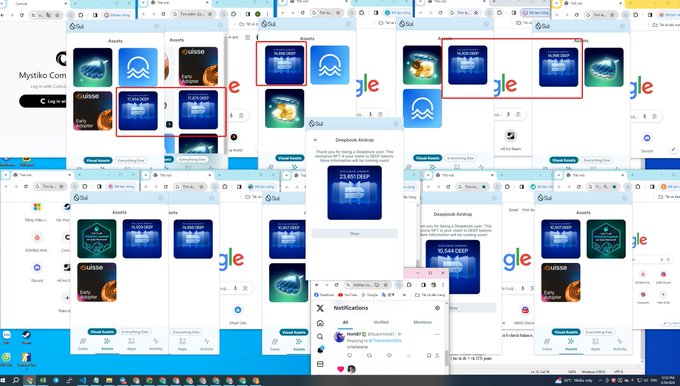Open Visual Studio Code from the taskbar
Image resolution: width=680 pixels, height=386 pixels.
point(82,380)
